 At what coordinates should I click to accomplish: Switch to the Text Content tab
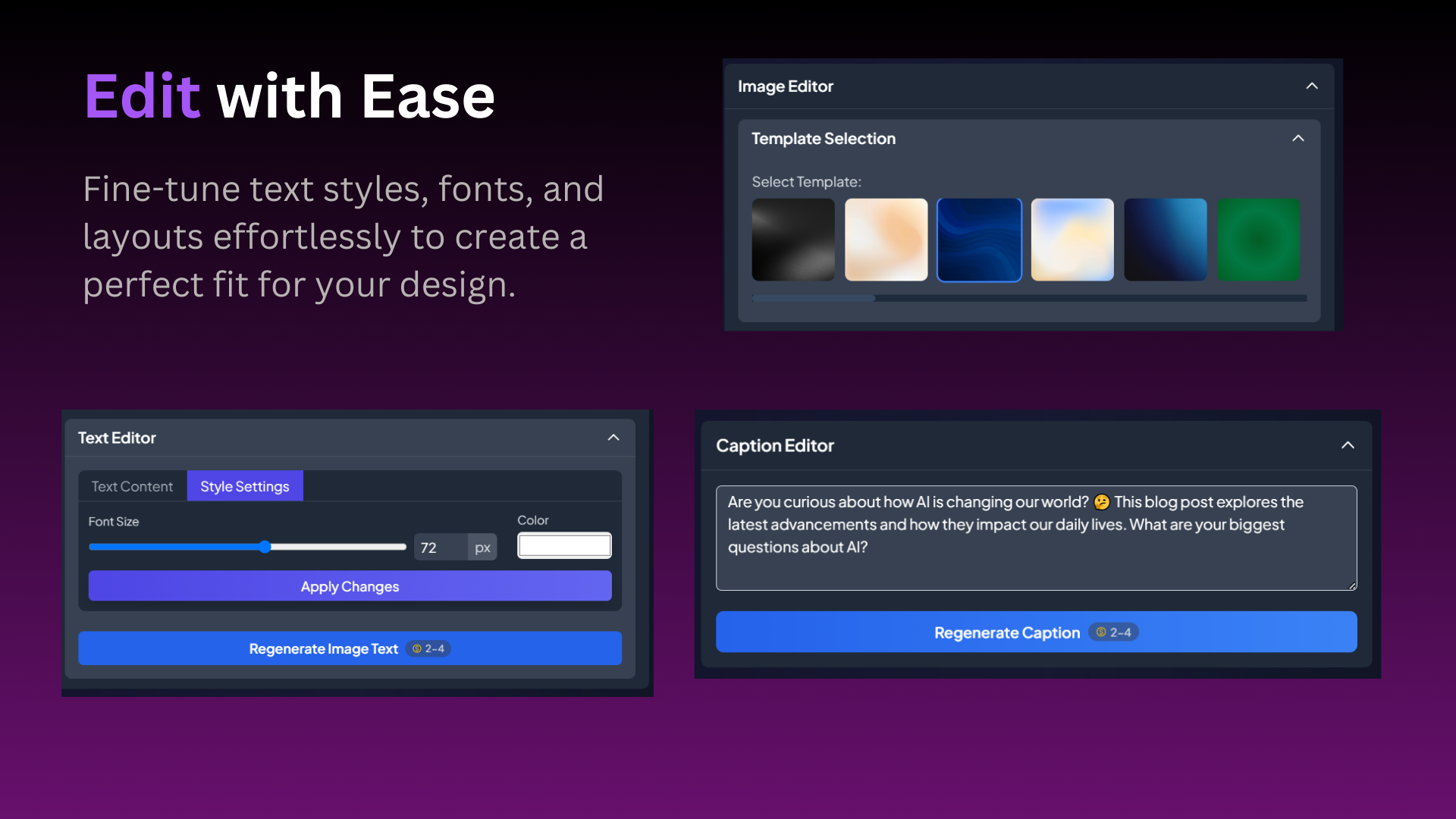(x=133, y=486)
